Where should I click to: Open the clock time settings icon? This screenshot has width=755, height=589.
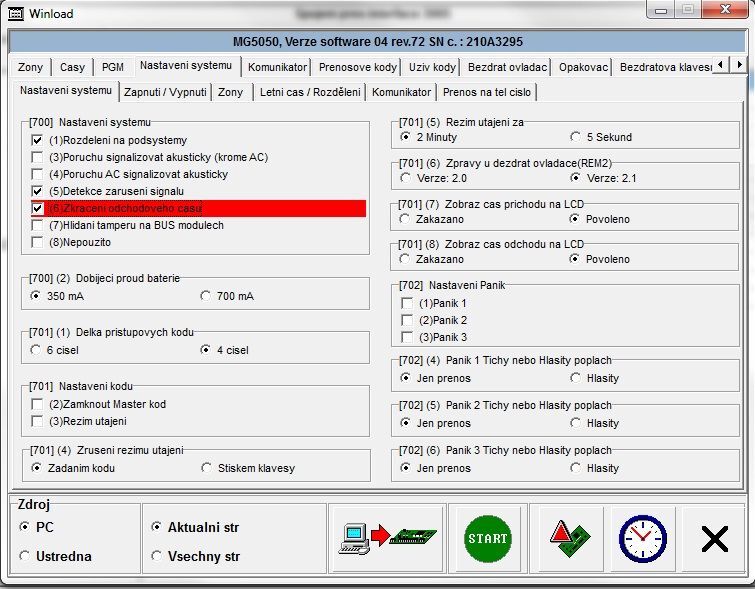coord(642,537)
